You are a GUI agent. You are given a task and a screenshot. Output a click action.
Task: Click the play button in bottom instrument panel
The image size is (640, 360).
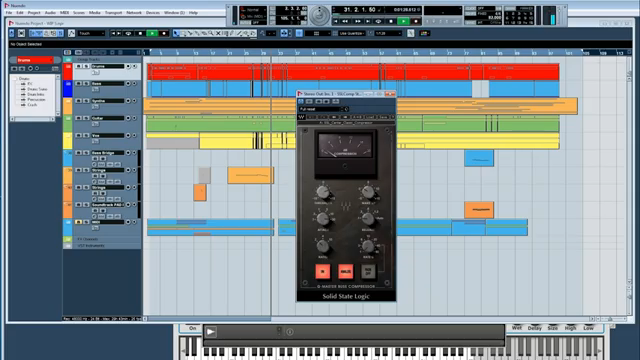click(x=211, y=332)
